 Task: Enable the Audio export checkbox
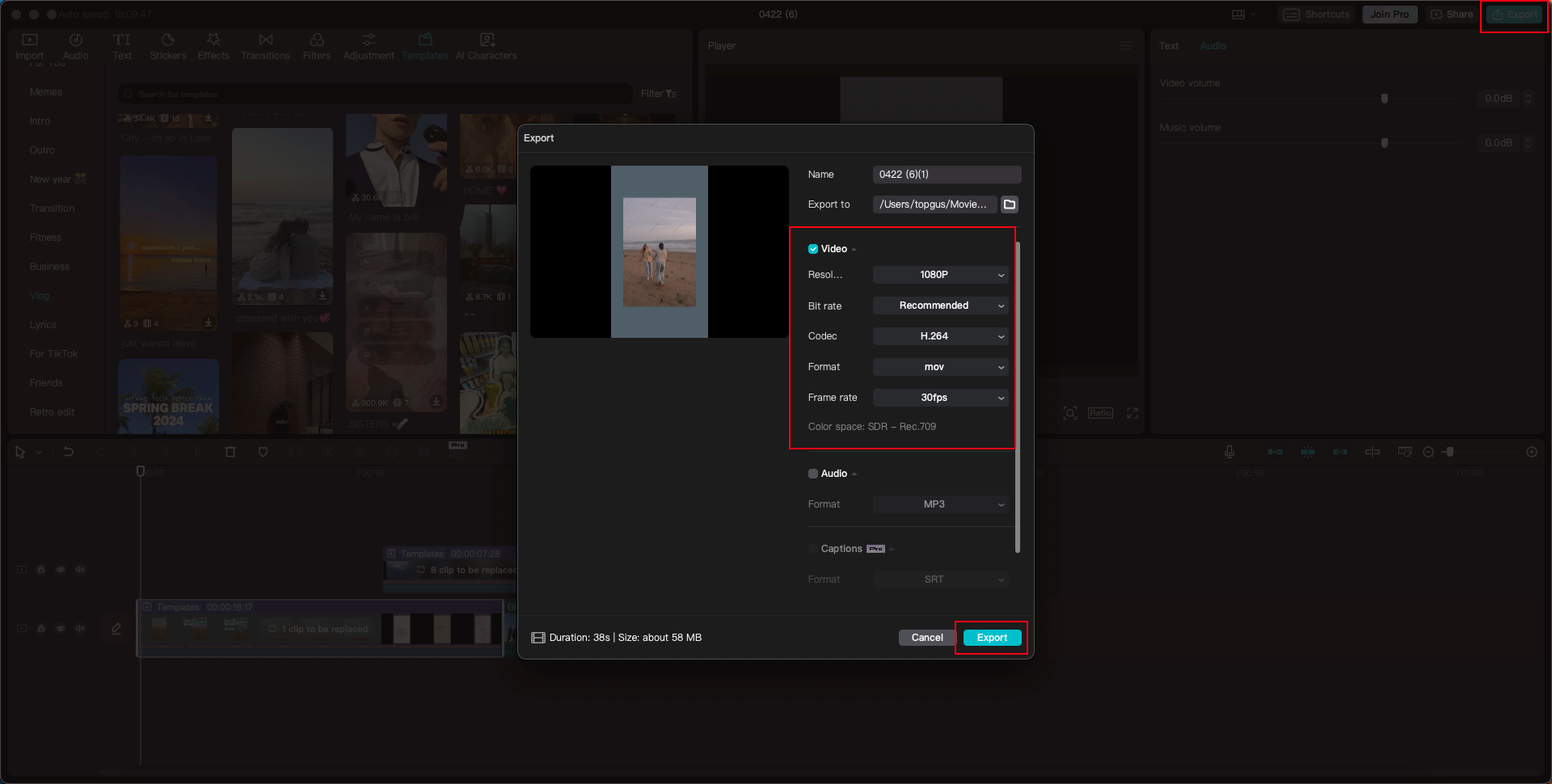point(813,474)
